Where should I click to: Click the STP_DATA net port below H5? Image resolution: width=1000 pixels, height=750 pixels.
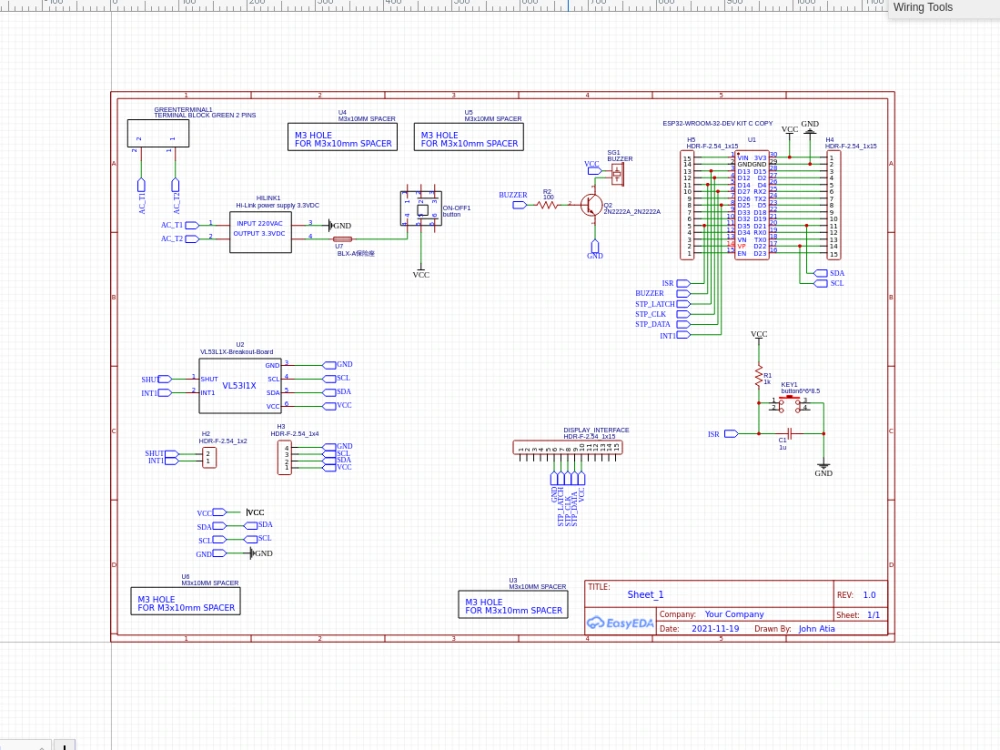tap(683, 325)
